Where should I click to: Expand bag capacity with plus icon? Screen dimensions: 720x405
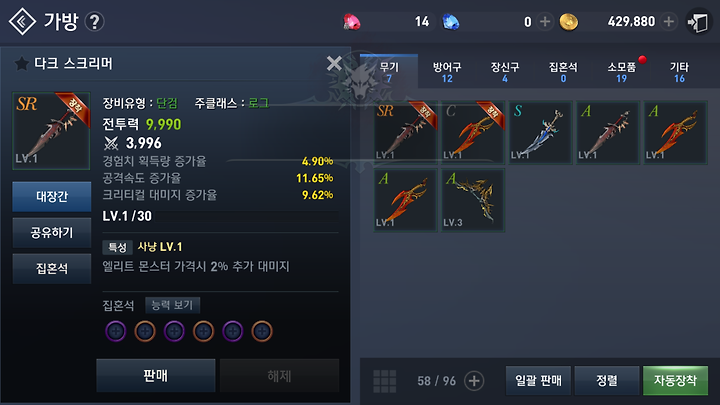pyautogui.click(x=474, y=381)
